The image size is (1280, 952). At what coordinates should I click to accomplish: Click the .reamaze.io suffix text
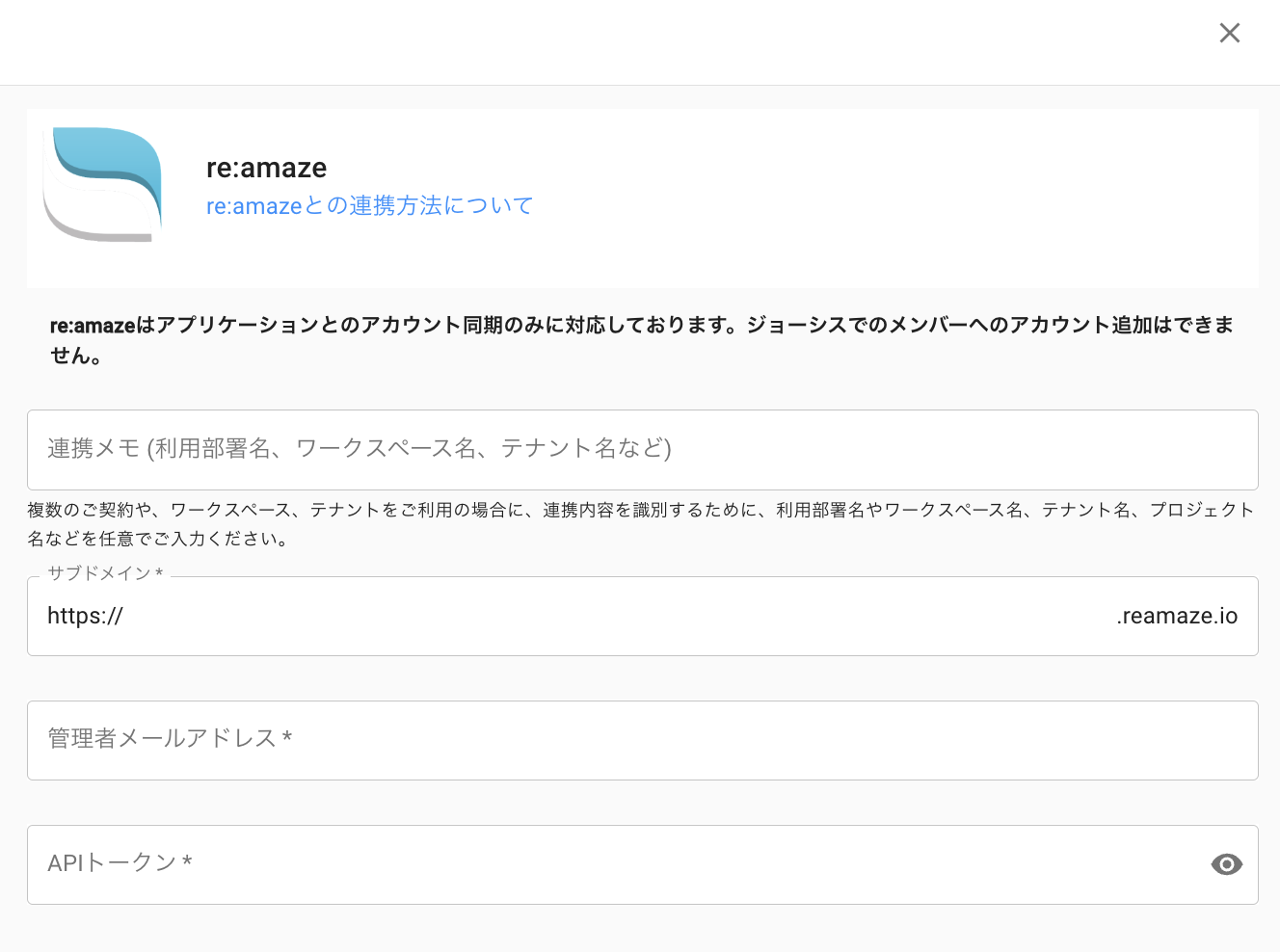1176,617
